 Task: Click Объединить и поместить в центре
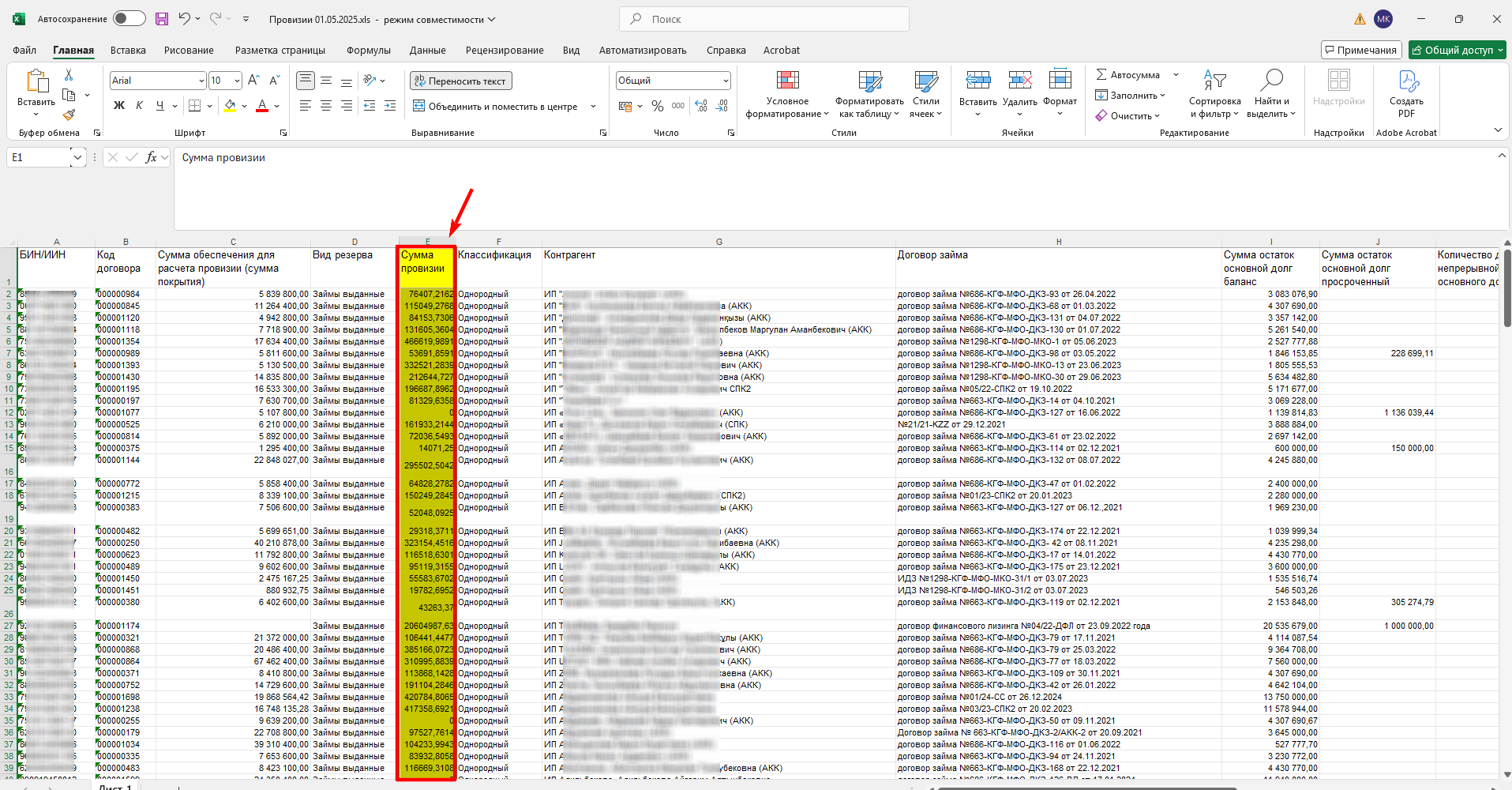tap(496, 106)
